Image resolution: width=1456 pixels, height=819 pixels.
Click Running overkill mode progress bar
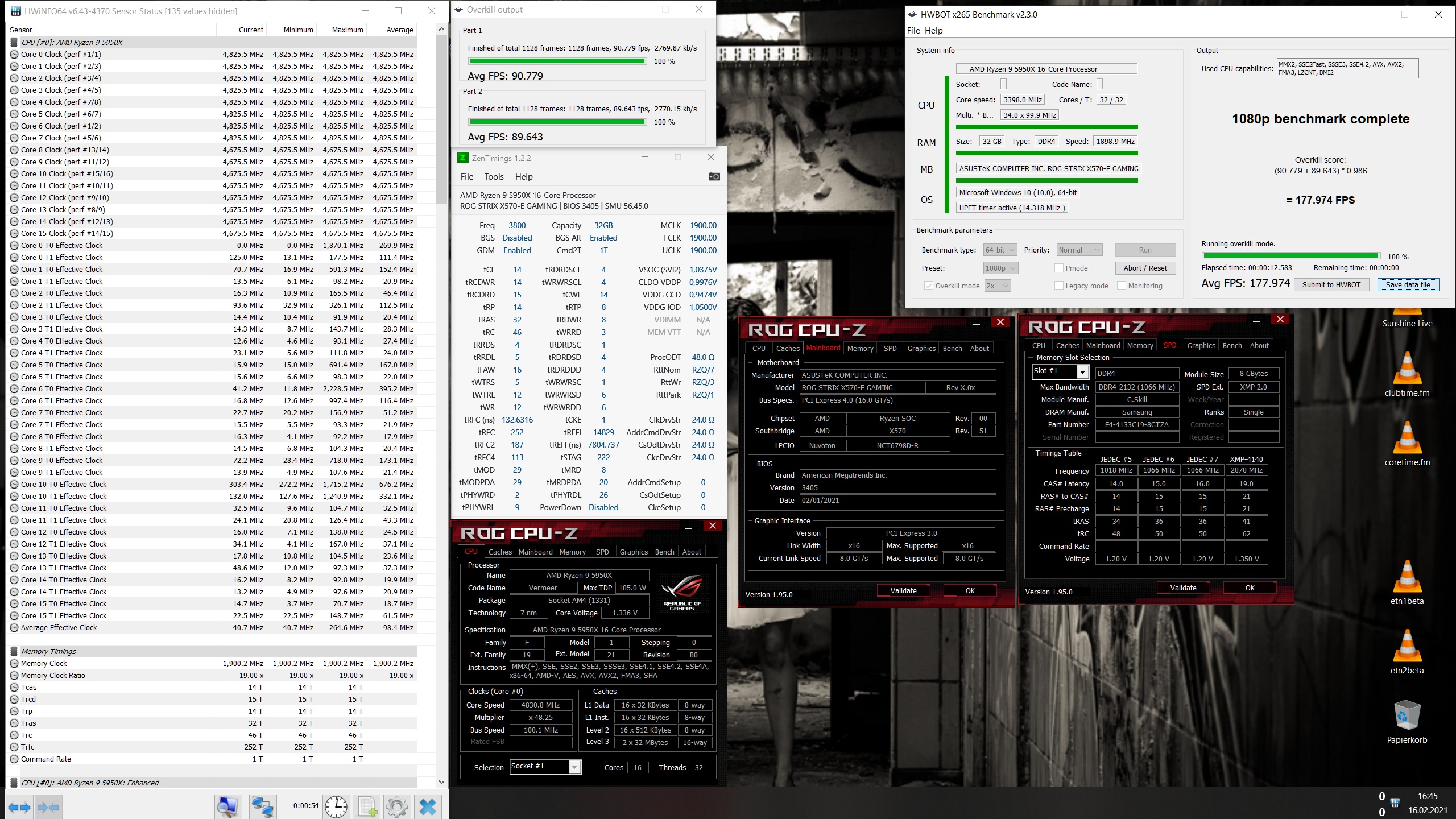1290,257
